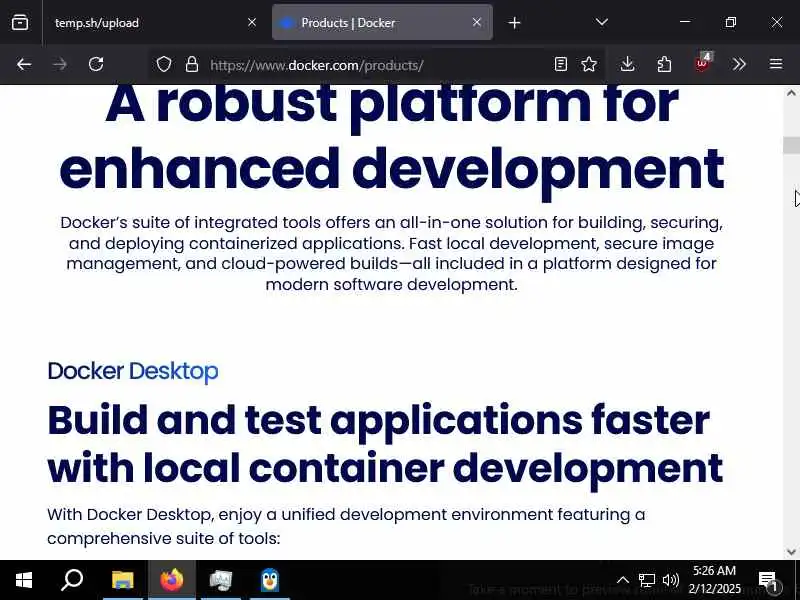Viewport: 800px width, 600px height.
Task: Click 'Build and test applications faster' heading
Action: tap(378, 421)
